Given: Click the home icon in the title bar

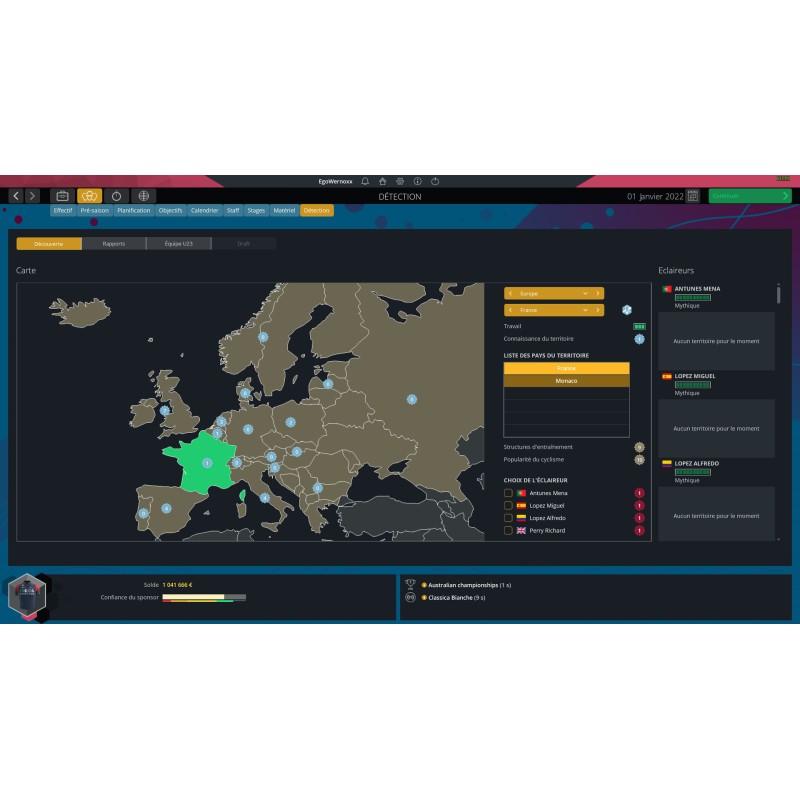Looking at the screenshot, I should (382, 181).
